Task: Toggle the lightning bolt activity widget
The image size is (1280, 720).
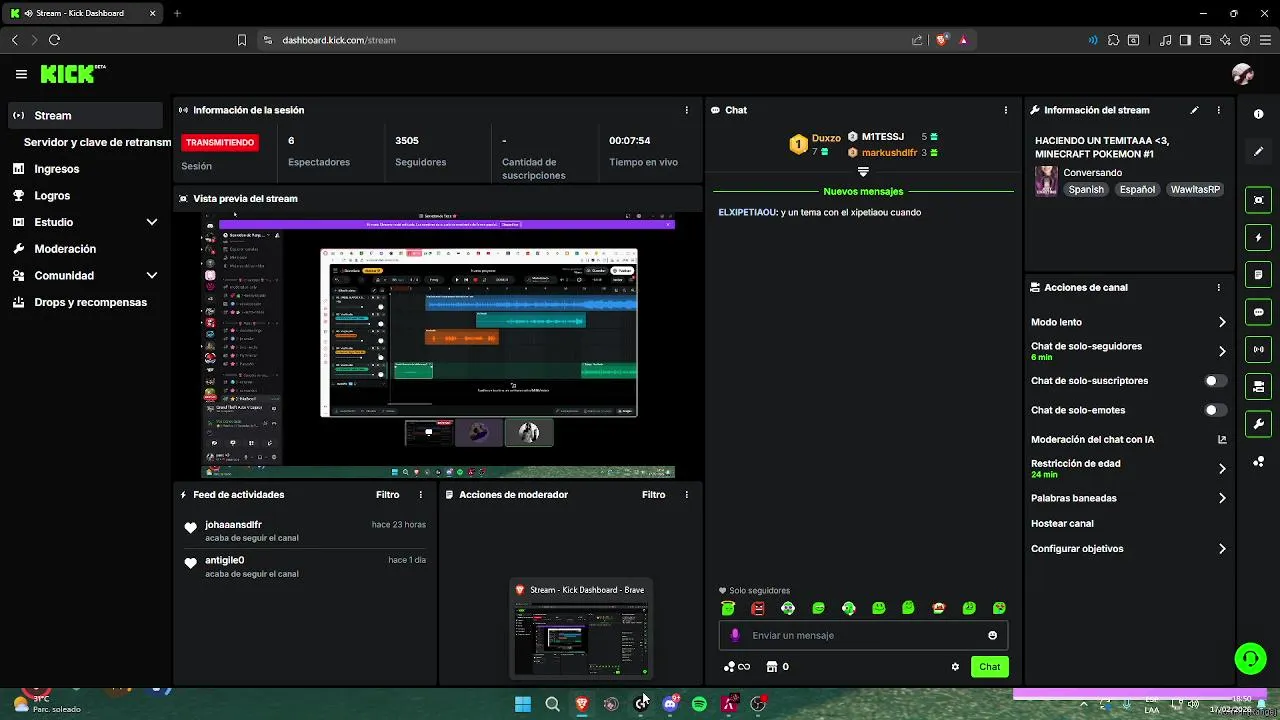Action: 1259,238
